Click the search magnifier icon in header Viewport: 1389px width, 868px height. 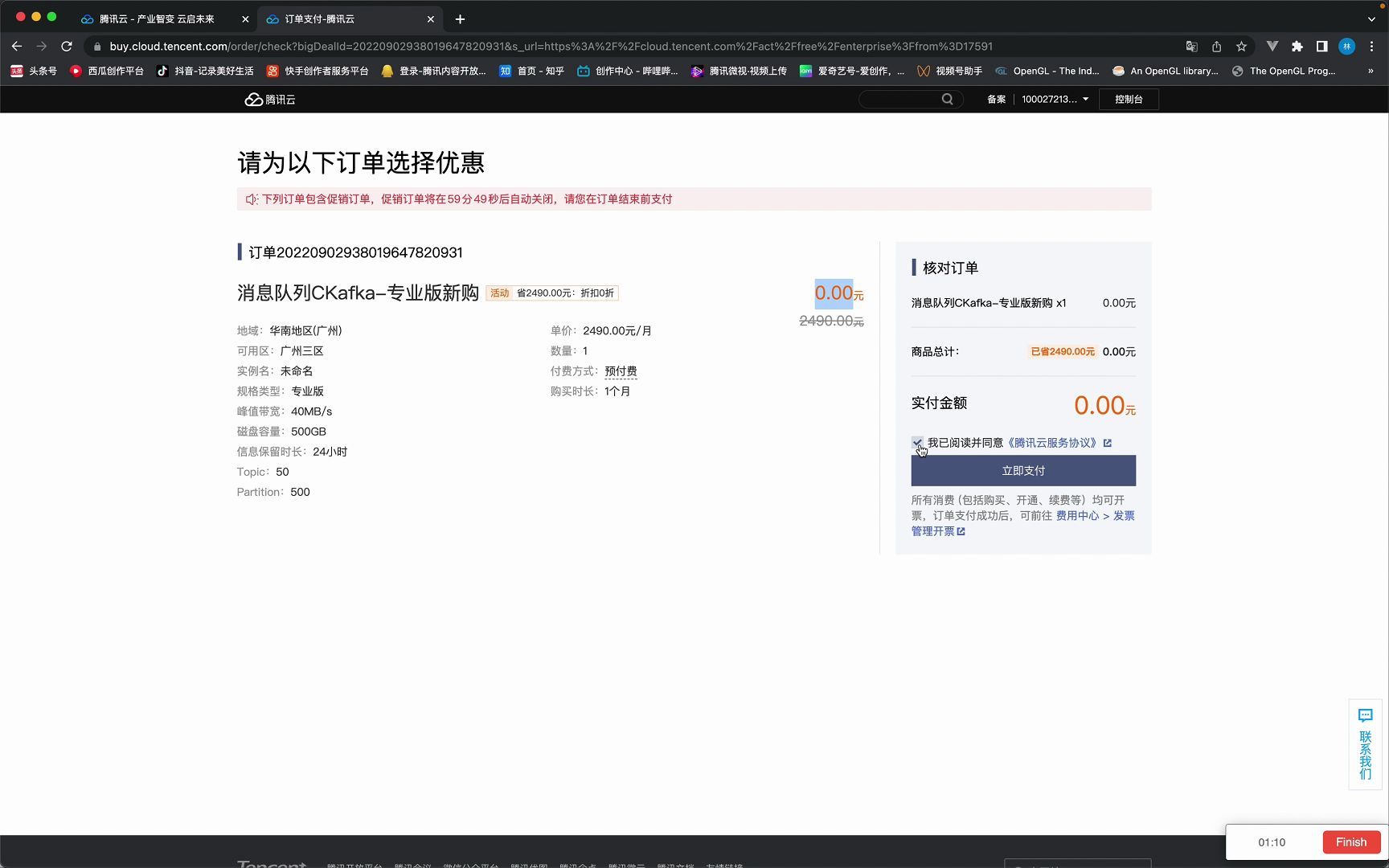point(948,100)
